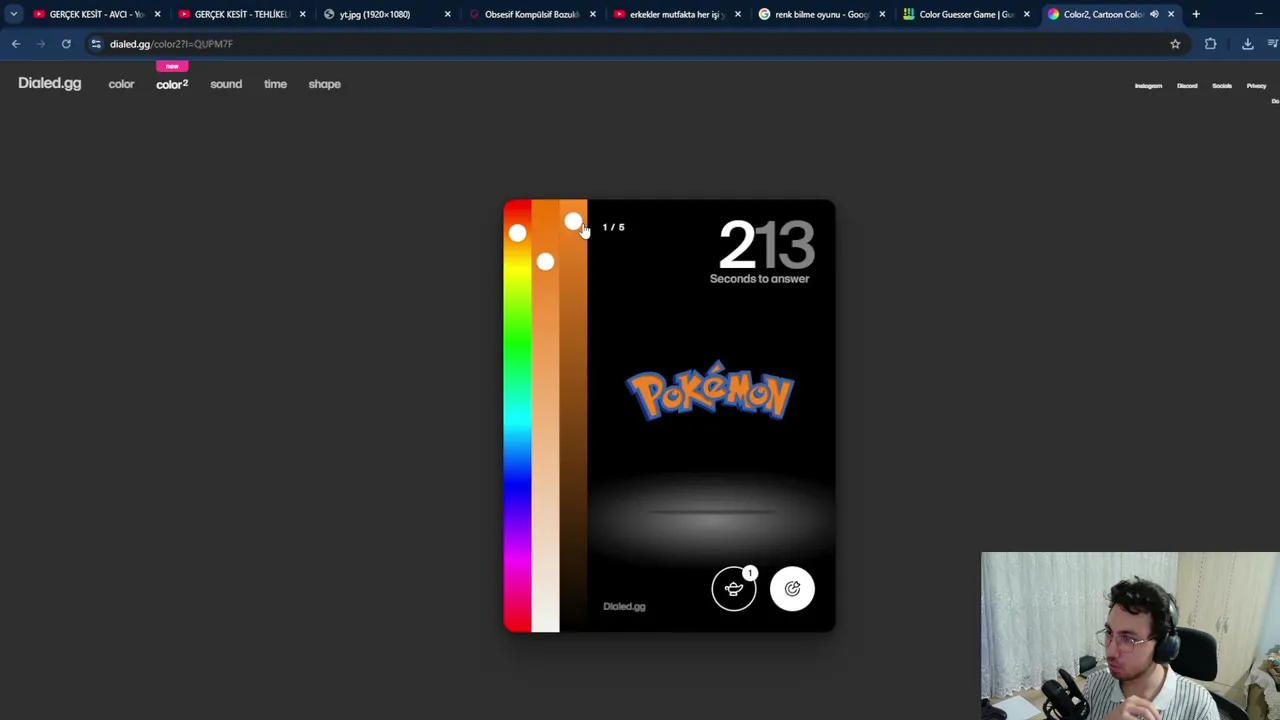Image resolution: width=1280 pixels, height=720 pixels.
Task: Open the shape game mode
Action: [325, 84]
